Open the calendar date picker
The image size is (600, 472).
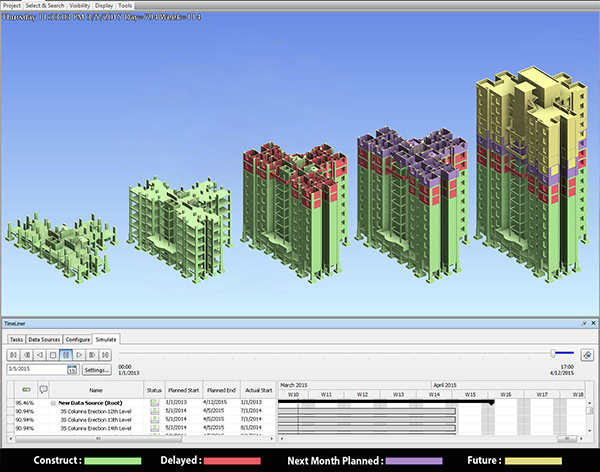click(72, 370)
